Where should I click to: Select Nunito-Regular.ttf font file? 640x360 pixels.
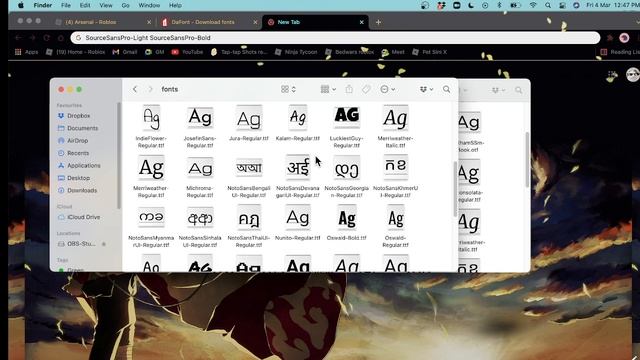pyautogui.click(x=298, y=223)
